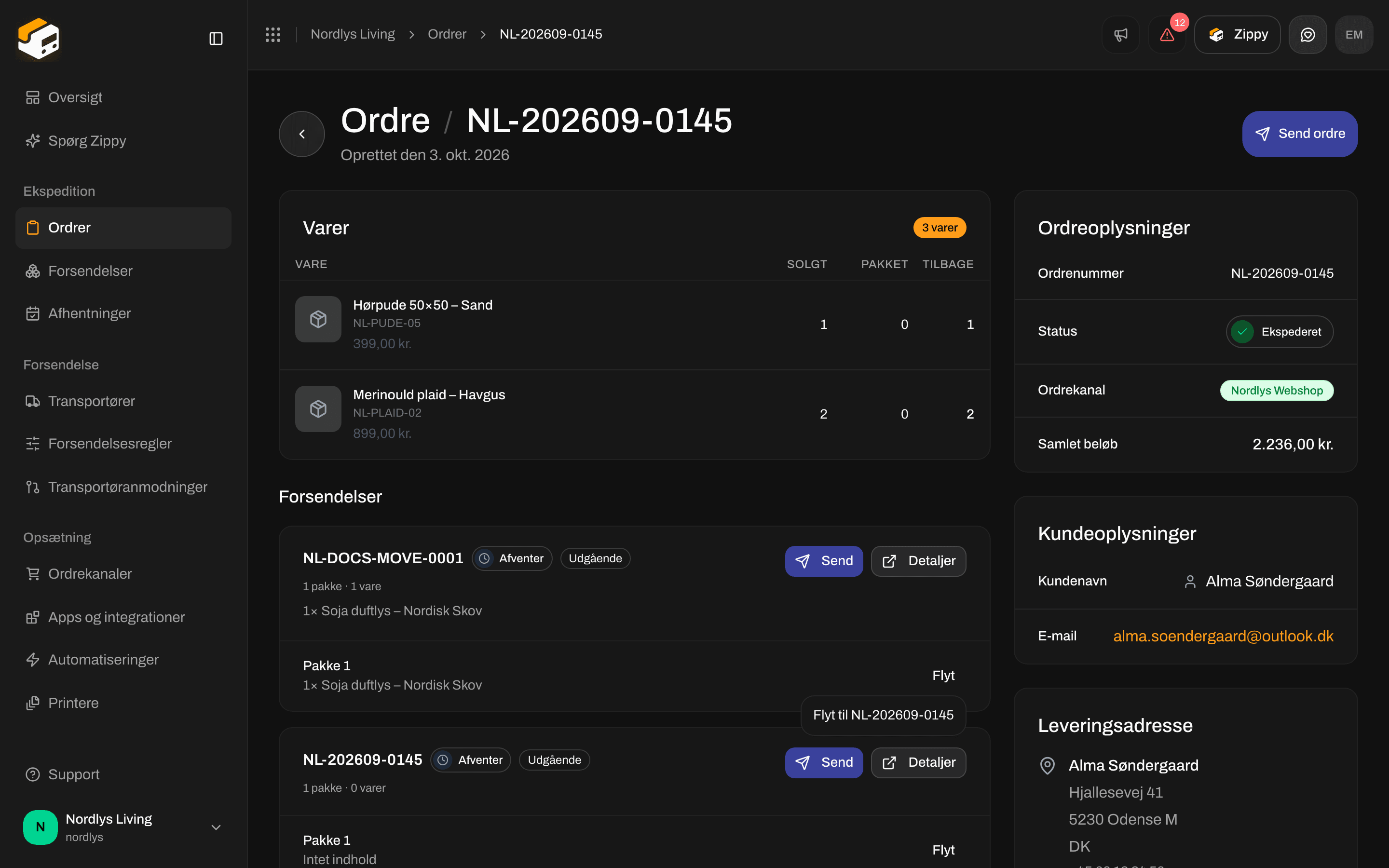Image resolution: width=1389 pixels, height=868 pixels.
Task: Click Flyt on NL-DOCS-MOVE-0001 Pakke 1
Action: click(943, 675)
